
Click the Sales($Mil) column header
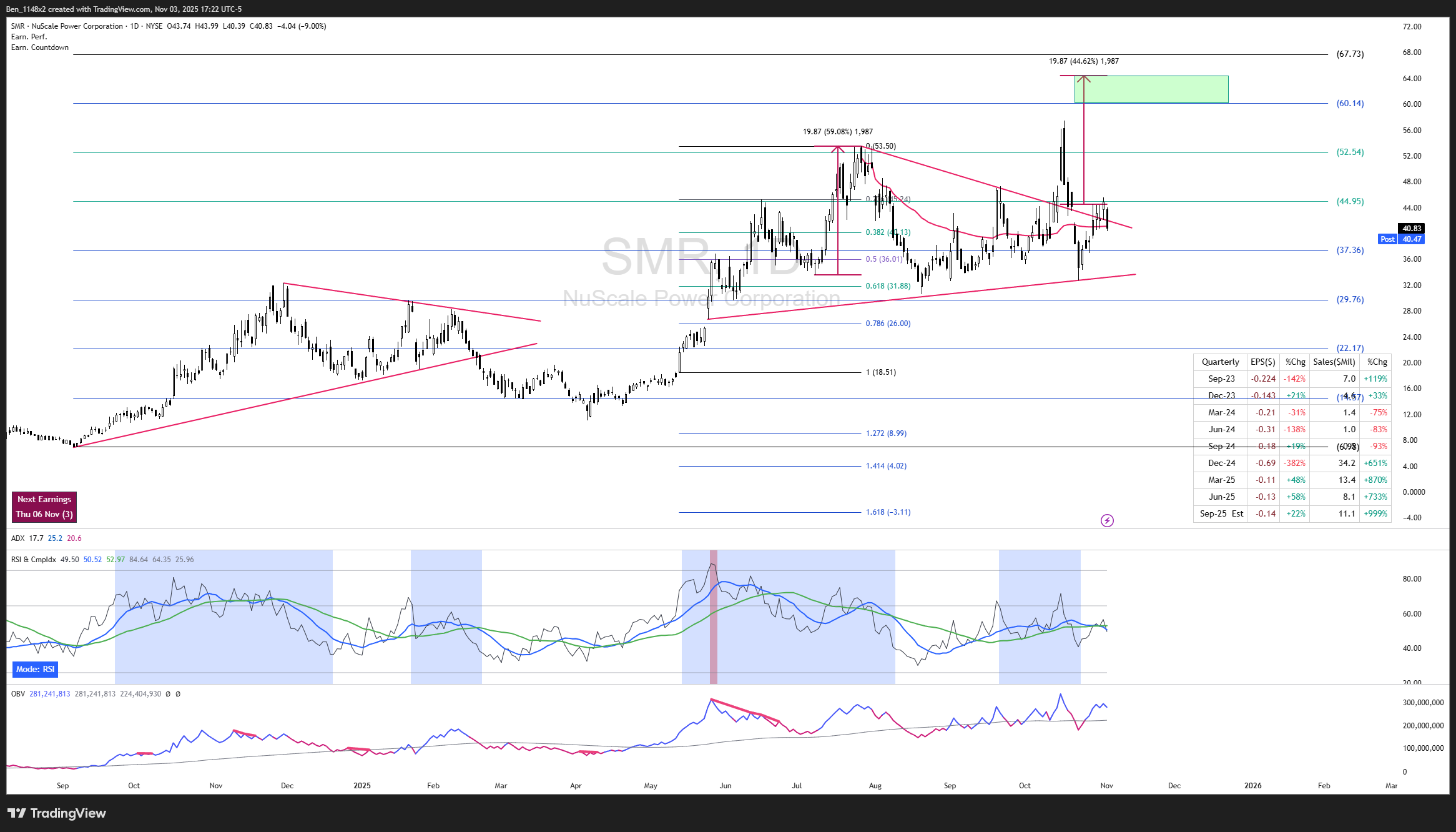[1334, 362]
